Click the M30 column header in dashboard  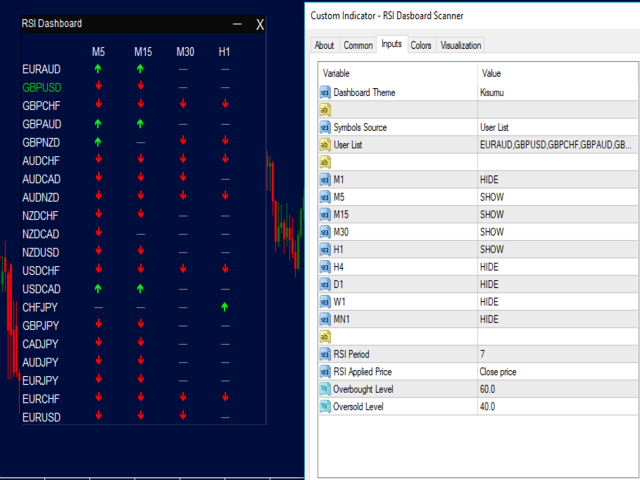click(x=185, y=52)
